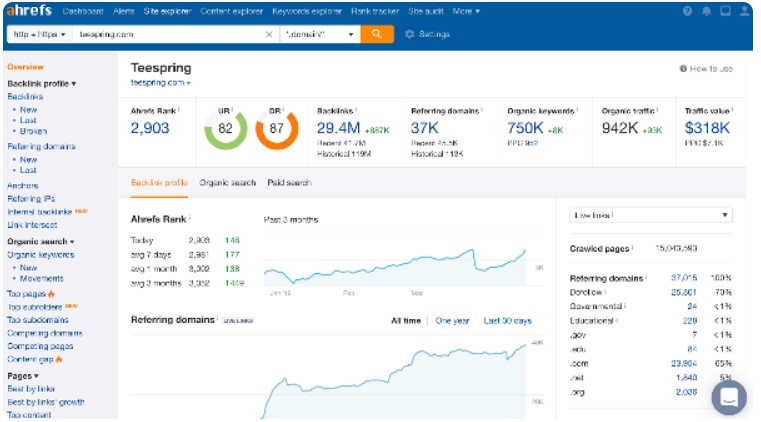Open Referring IPs link
The image size is (761, 422).
[31, 199]
